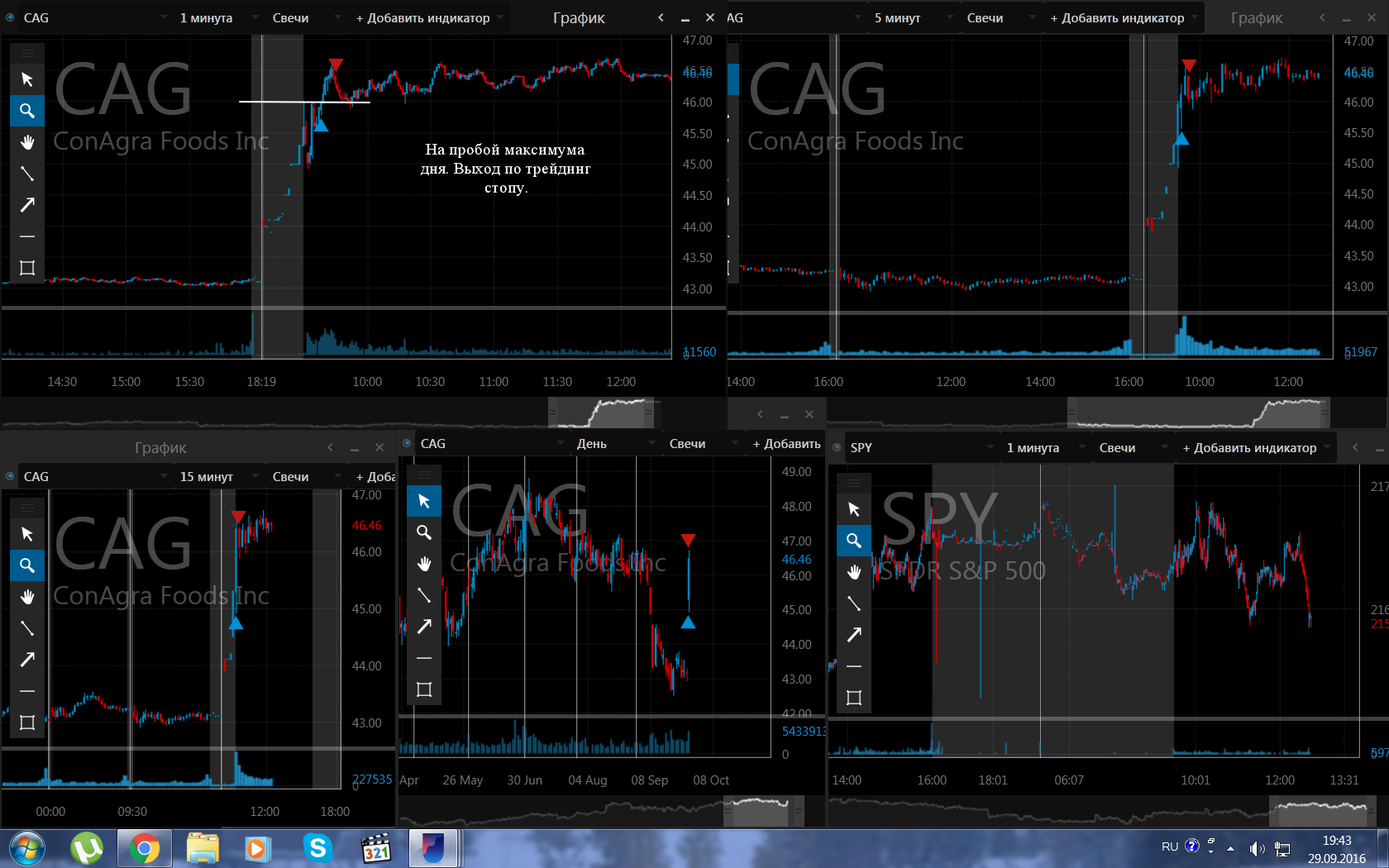This screenshot has height=868, width=1389.
Task: Click the back arrow next to 'График' in the top-left panel
Action: tap(661, 17)
